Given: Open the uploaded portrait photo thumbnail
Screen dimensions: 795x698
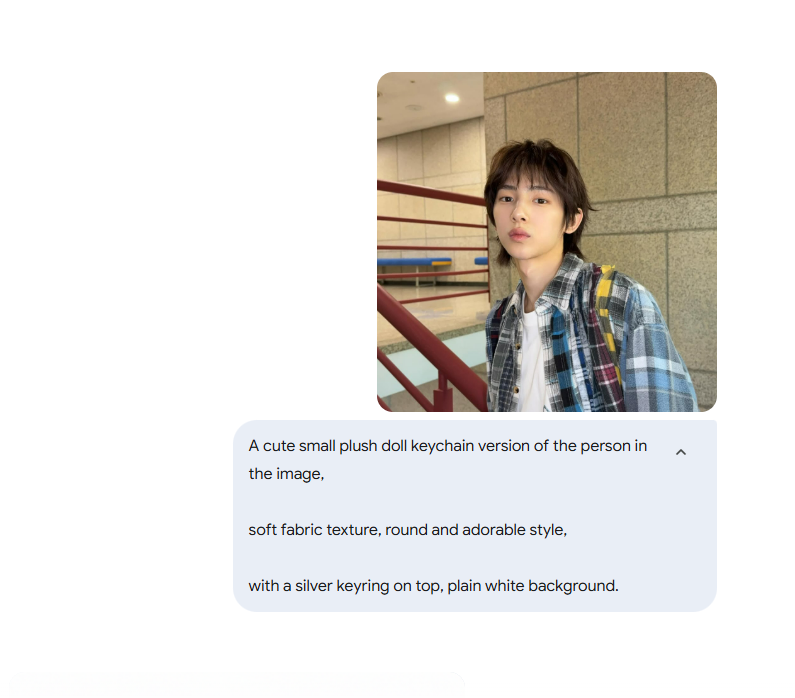Looking at the screenshot, I should [547, 242].
